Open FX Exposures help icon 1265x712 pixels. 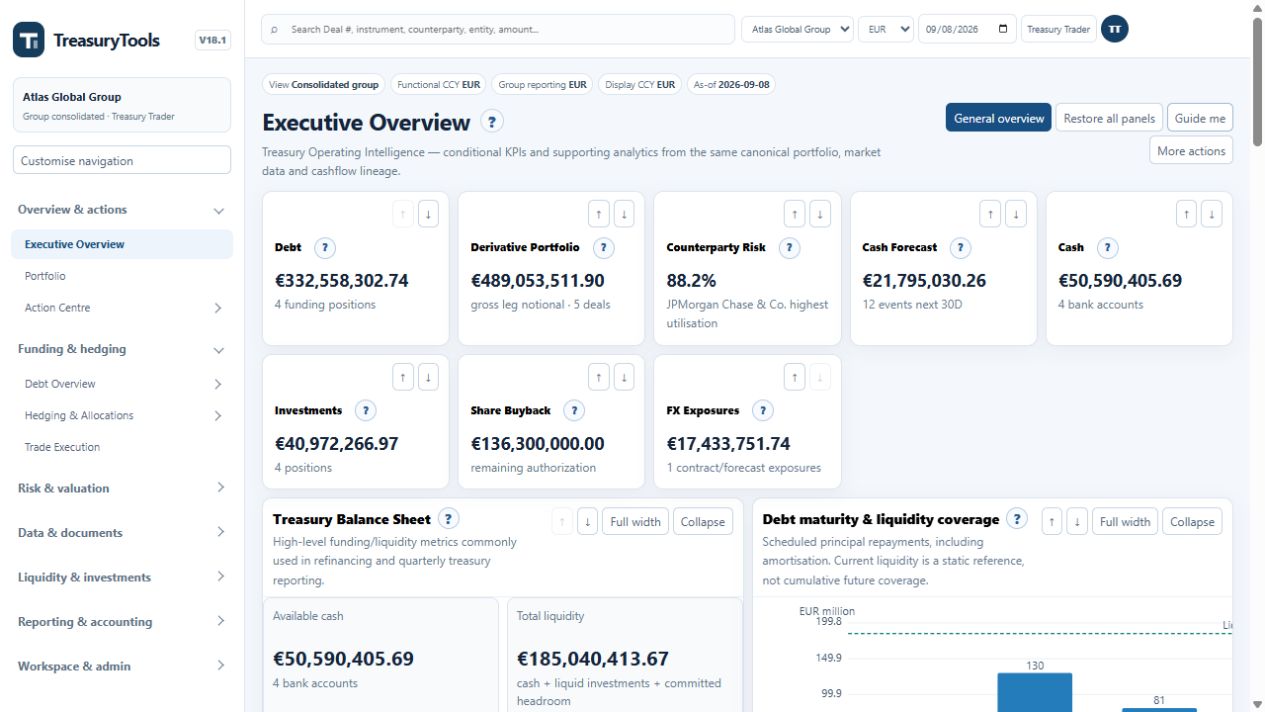point(762,411)
